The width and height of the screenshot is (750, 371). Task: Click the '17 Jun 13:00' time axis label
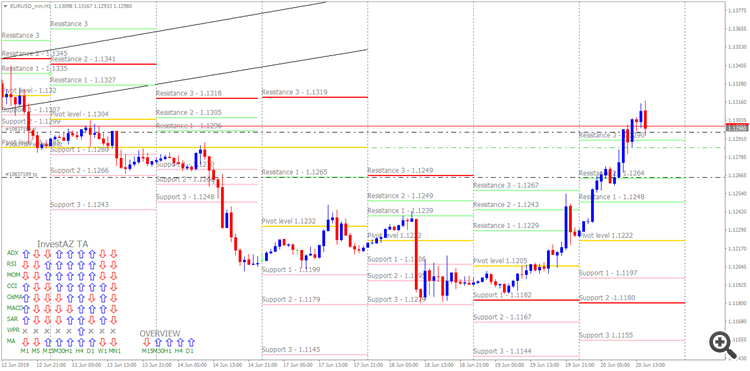point(334,364)
